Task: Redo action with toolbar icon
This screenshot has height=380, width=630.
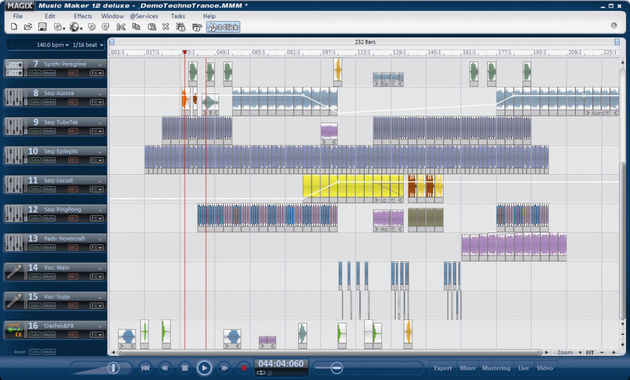Action: (106, 27)
